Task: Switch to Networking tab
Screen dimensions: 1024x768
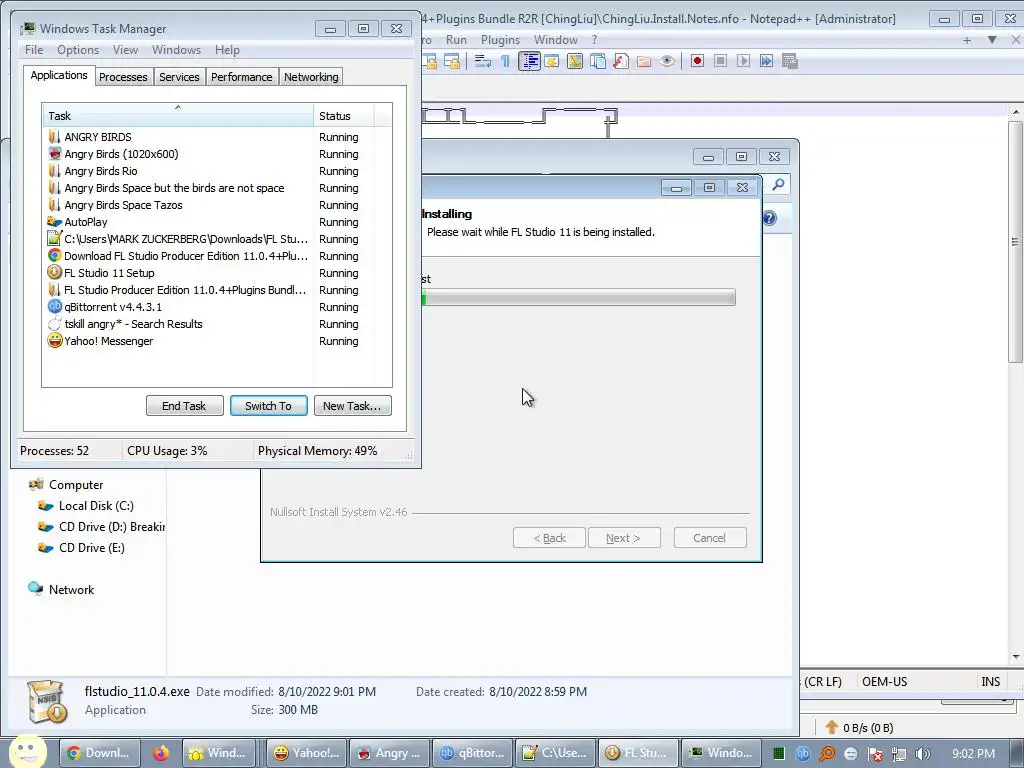Action: pyautogui.click(x=311, y=77)
